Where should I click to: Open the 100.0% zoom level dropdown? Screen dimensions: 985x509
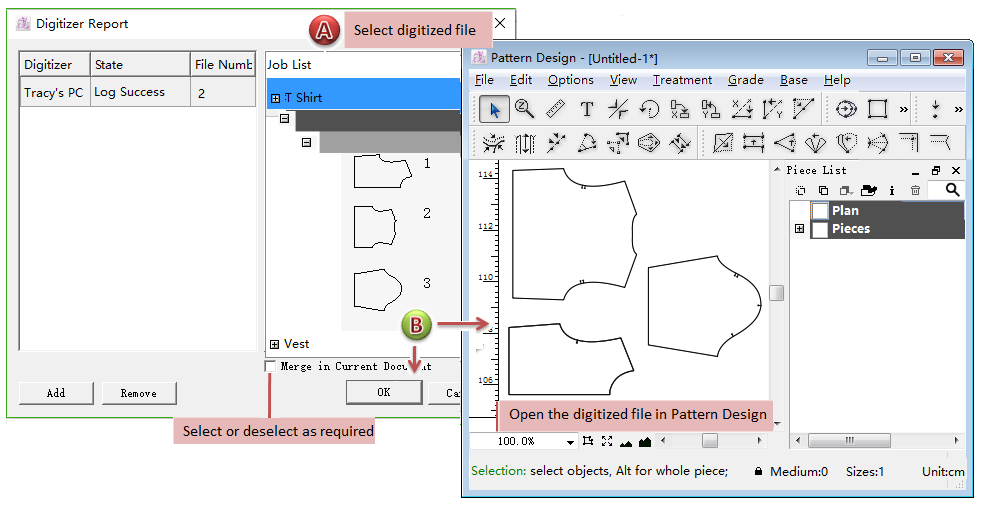point(571,442)
